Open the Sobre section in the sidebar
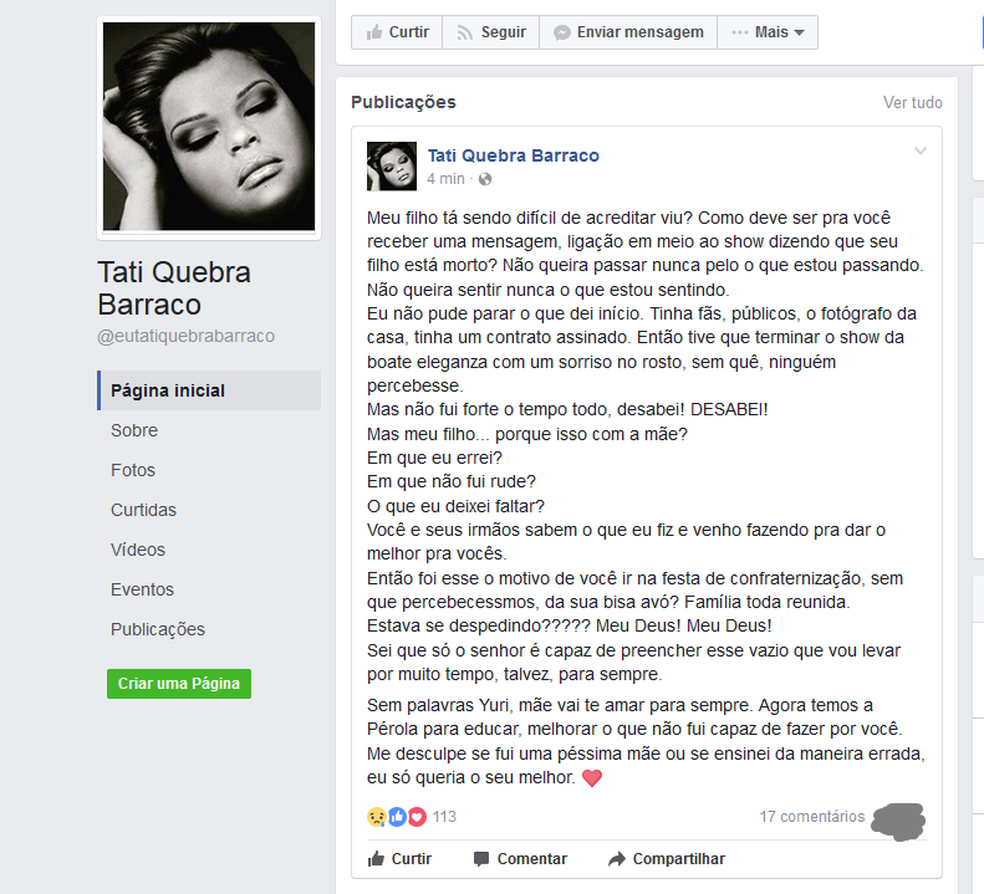Image resolution: width=984 pixels, height=894 pixels. point(134,430)
